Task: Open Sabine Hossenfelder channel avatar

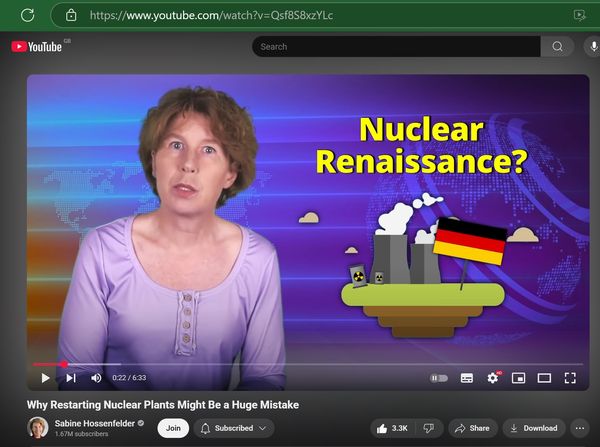Action: coord(38,427)
